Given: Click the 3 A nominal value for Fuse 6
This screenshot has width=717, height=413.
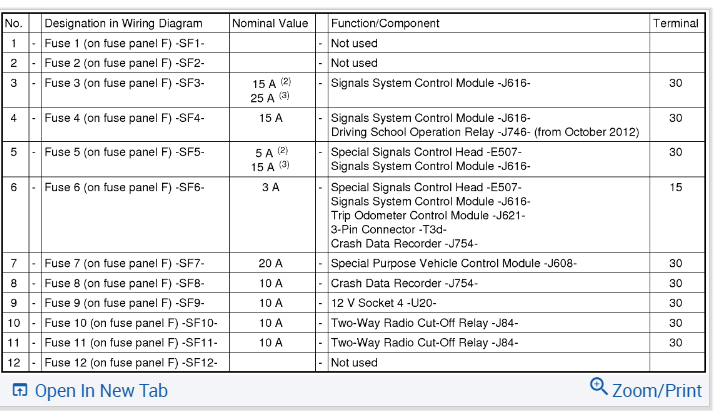Looking at the screenshot, I should click(x=270, y=187).
